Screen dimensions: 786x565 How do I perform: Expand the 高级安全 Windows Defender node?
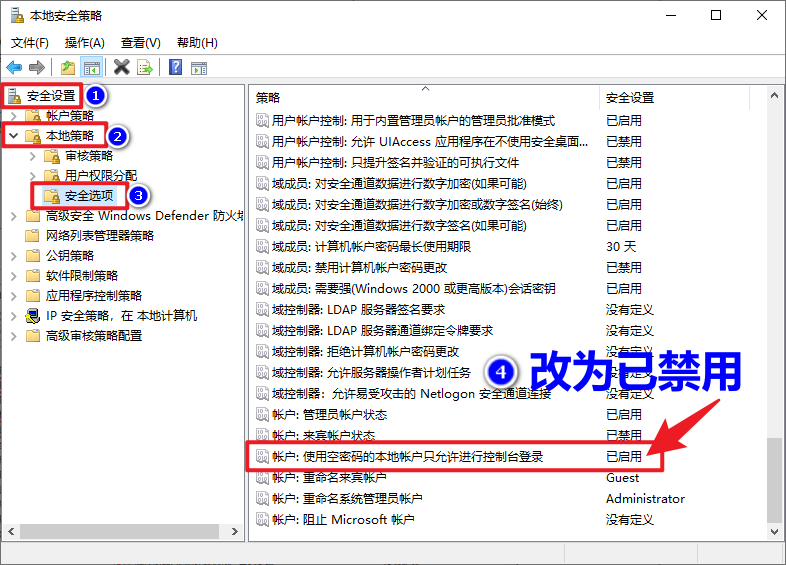pos(14,216)
